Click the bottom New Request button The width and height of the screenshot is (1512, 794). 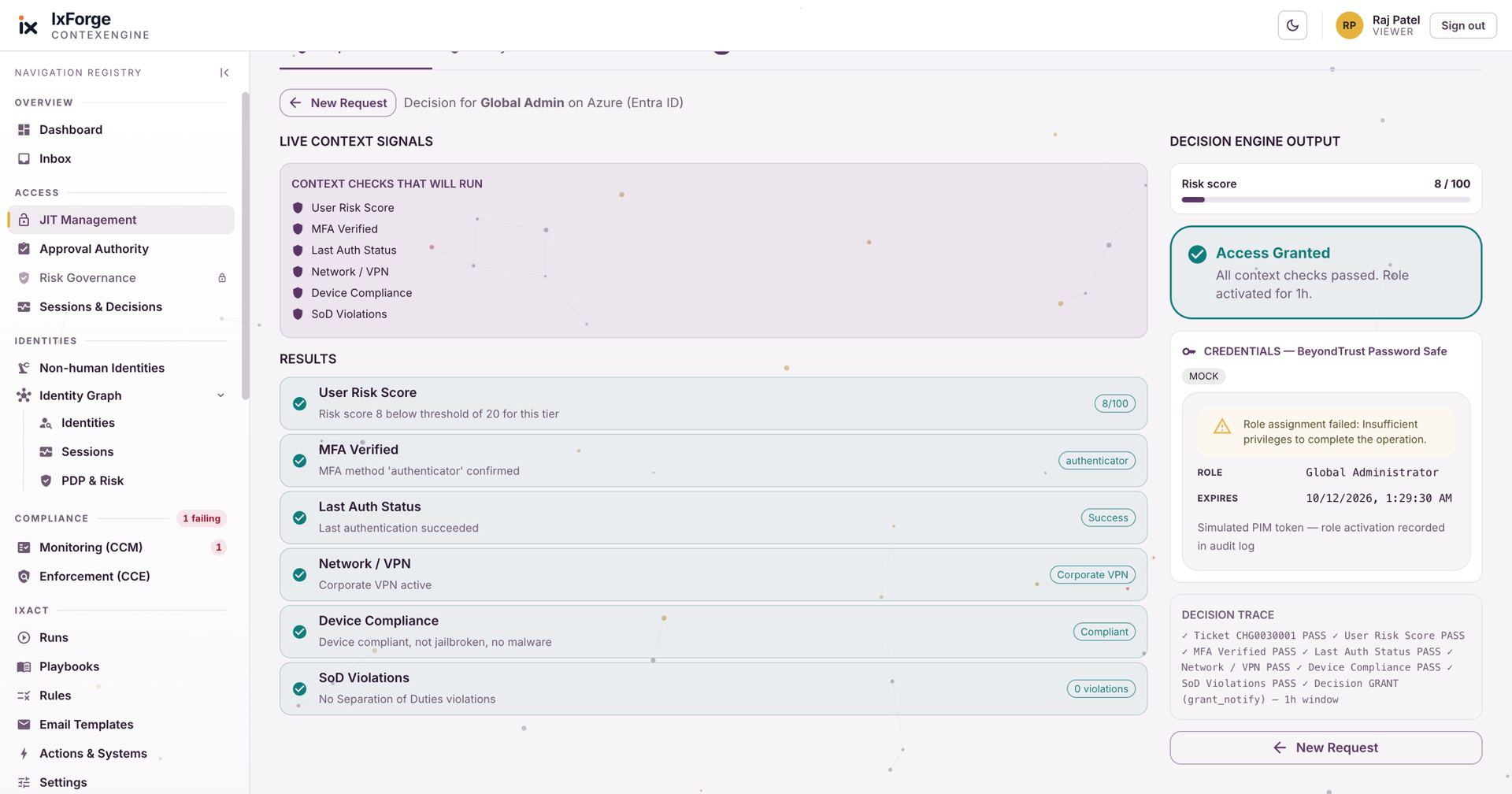(1325, 748)
